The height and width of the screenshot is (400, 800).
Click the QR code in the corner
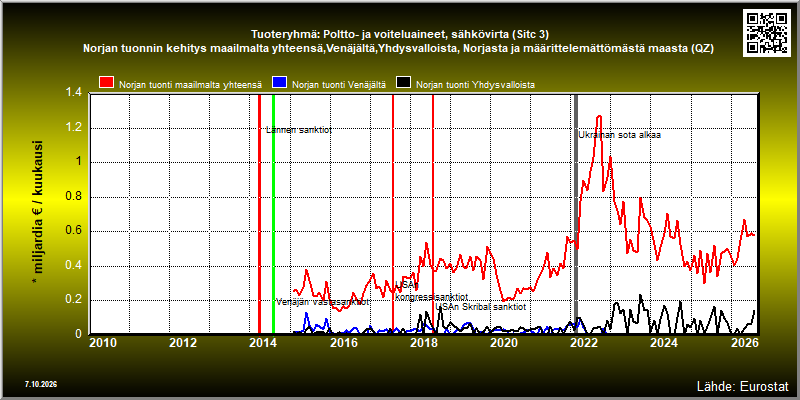(x=766, y=32)
